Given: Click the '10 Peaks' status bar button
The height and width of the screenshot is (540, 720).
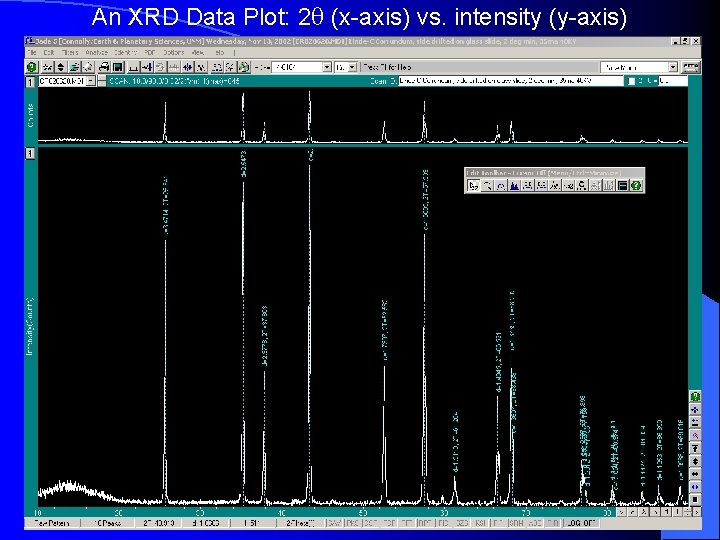Looking at the screenshot, I should [107, 523].
